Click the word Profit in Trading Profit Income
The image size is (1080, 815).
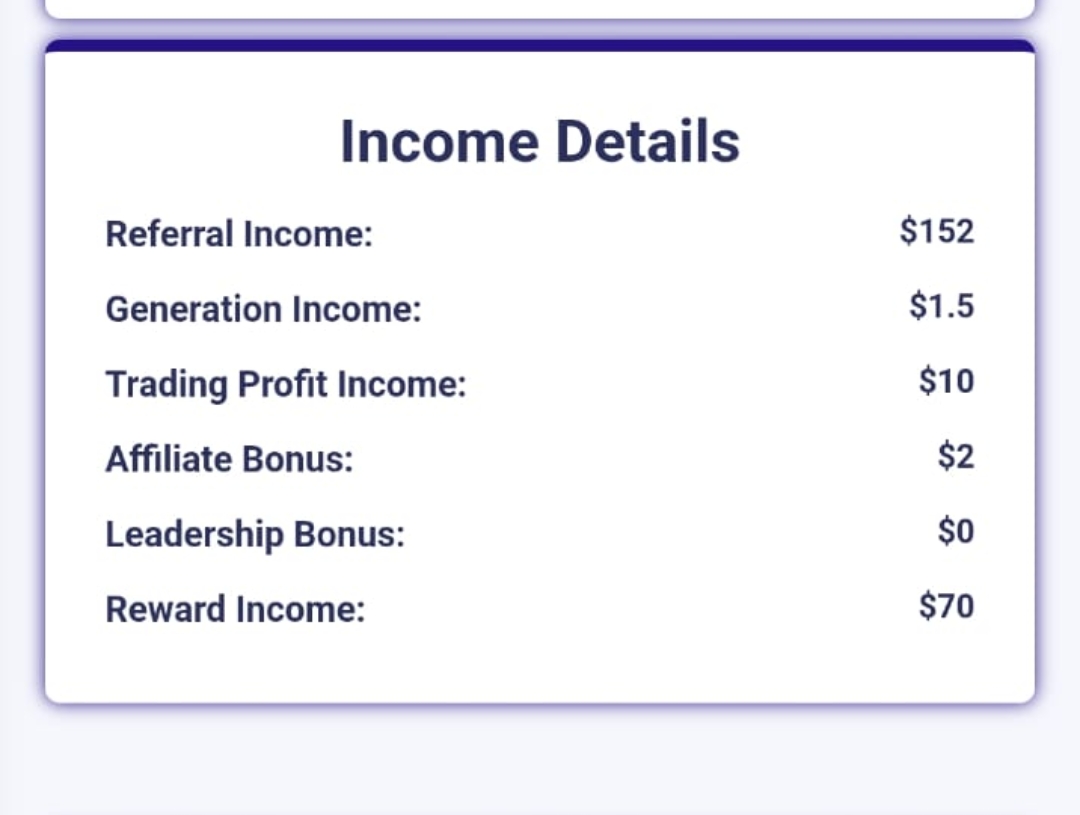coord(282,384)
